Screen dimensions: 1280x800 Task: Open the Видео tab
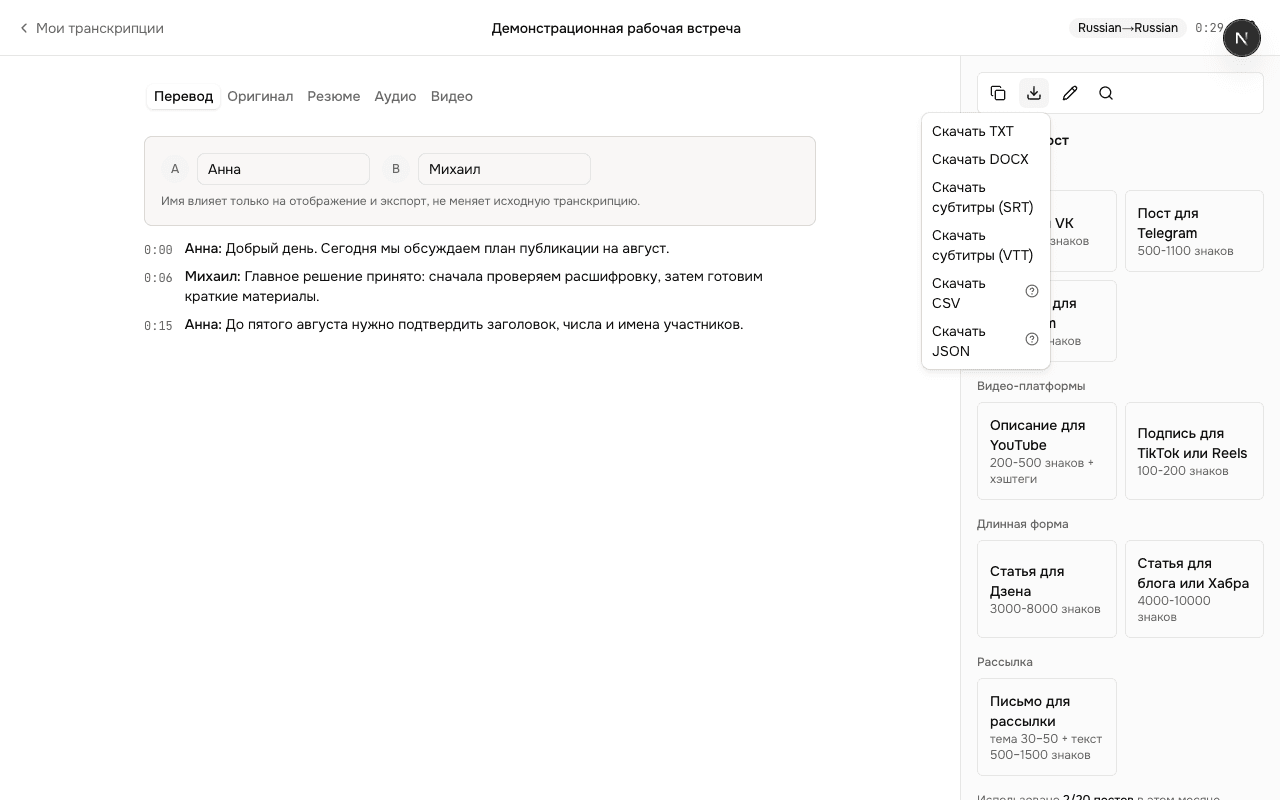[x=452, y=96]
